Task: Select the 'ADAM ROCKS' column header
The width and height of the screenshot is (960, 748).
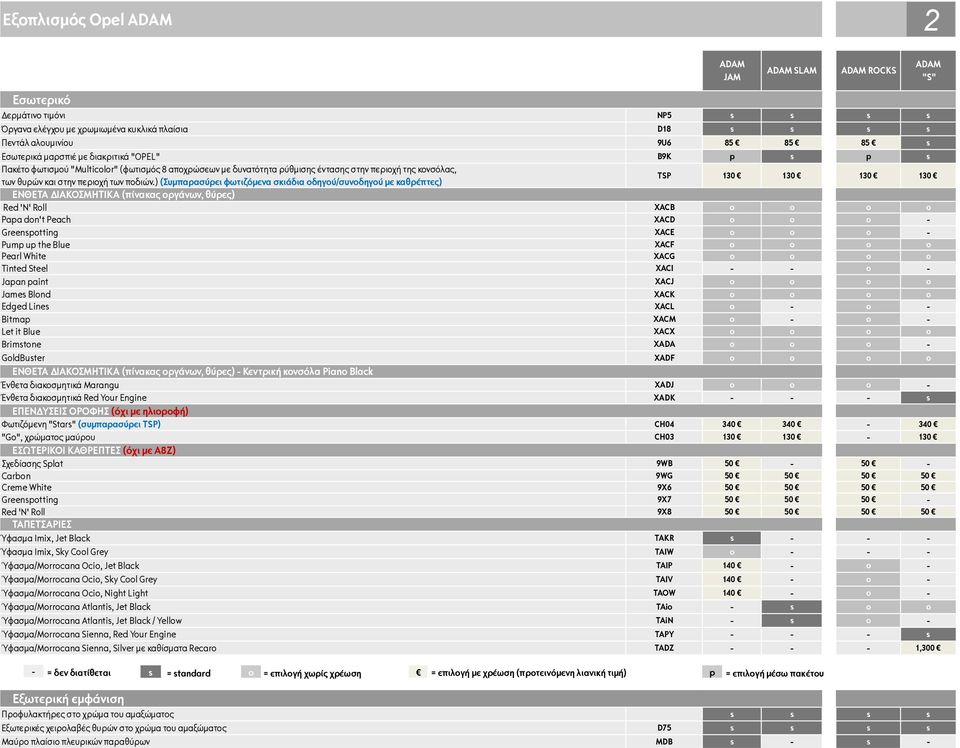Action: [x=868, y=70]
